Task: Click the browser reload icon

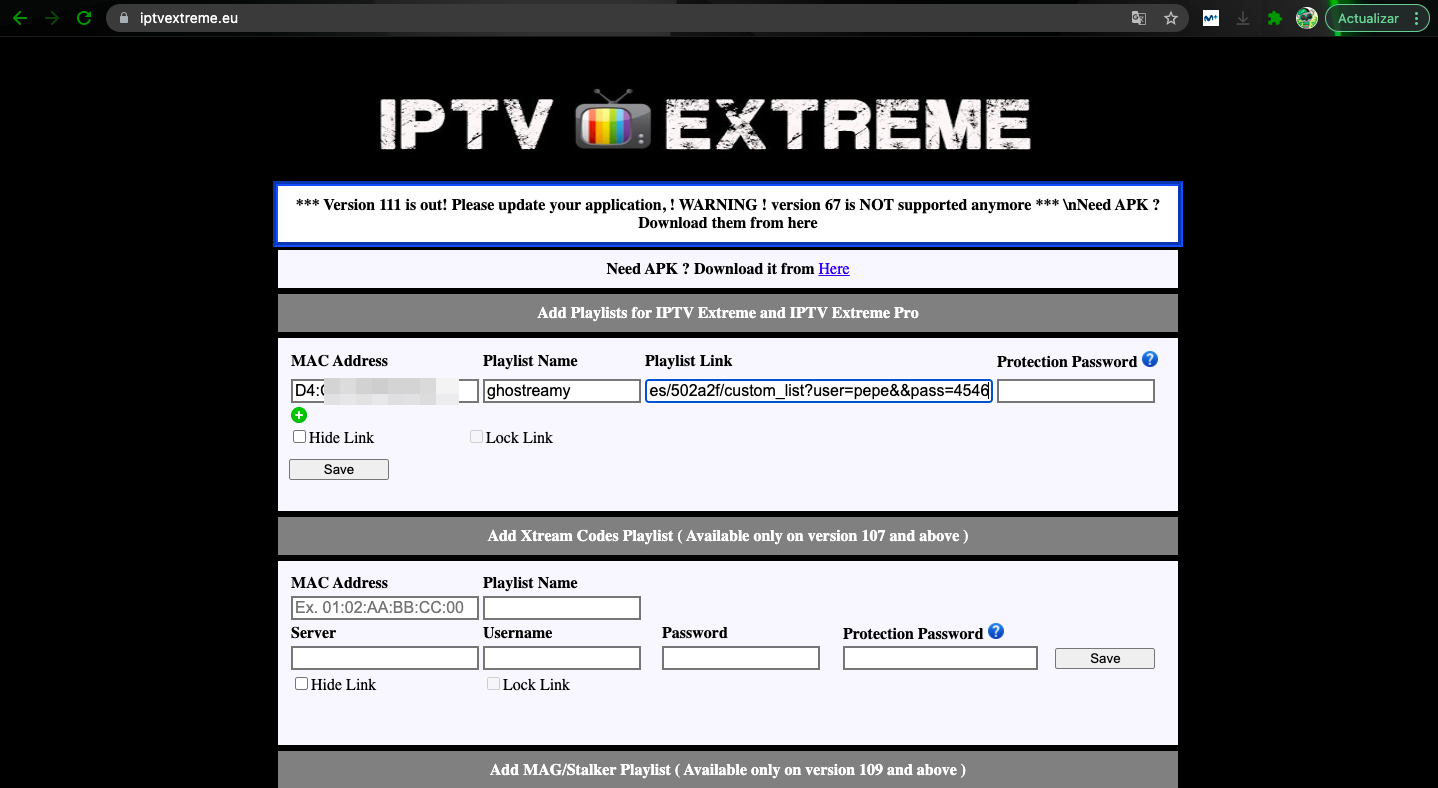Action: (x=84, y=18)
